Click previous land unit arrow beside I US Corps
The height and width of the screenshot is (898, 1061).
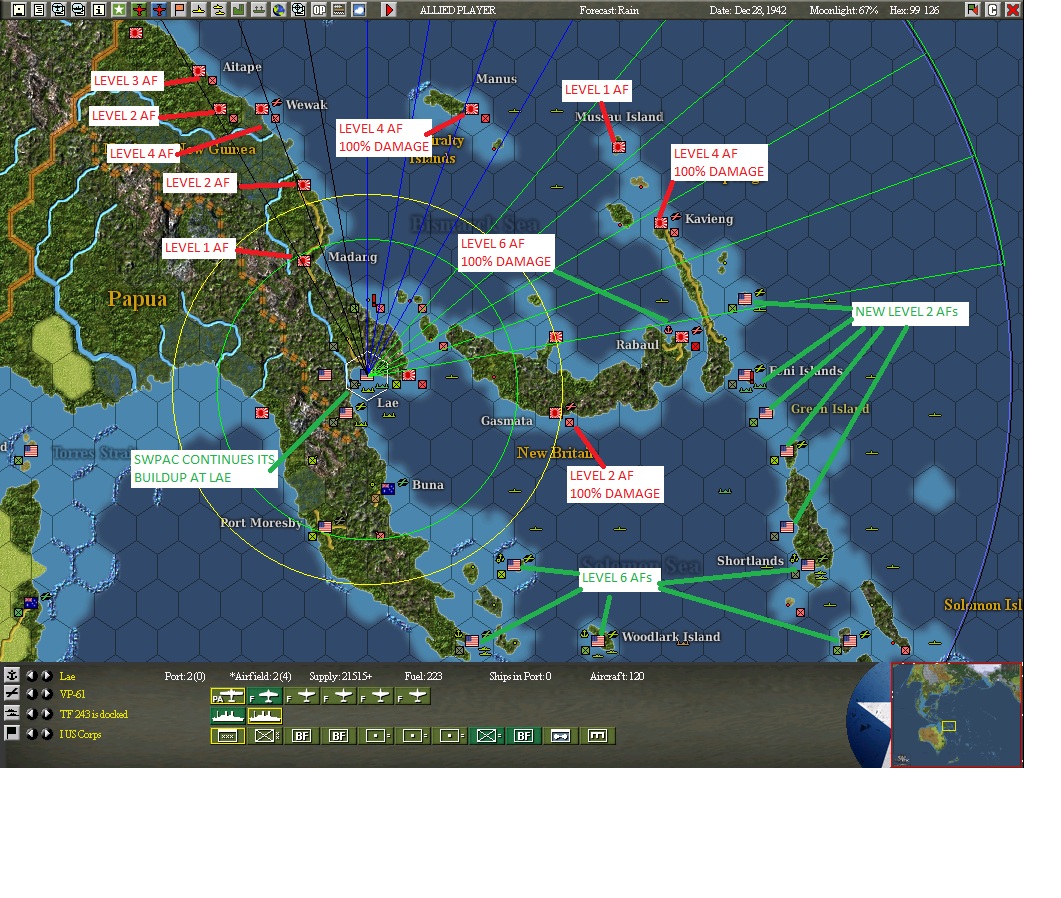coord(31,734)
